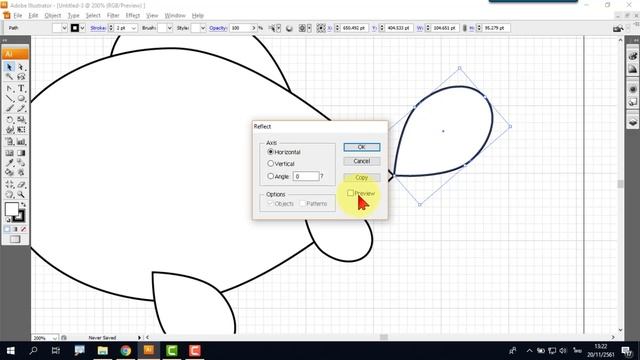Set fill mode to solid Color button
The height and width of the screenshot is (360, 640).
pyautogui.click(x=7, y=229)
